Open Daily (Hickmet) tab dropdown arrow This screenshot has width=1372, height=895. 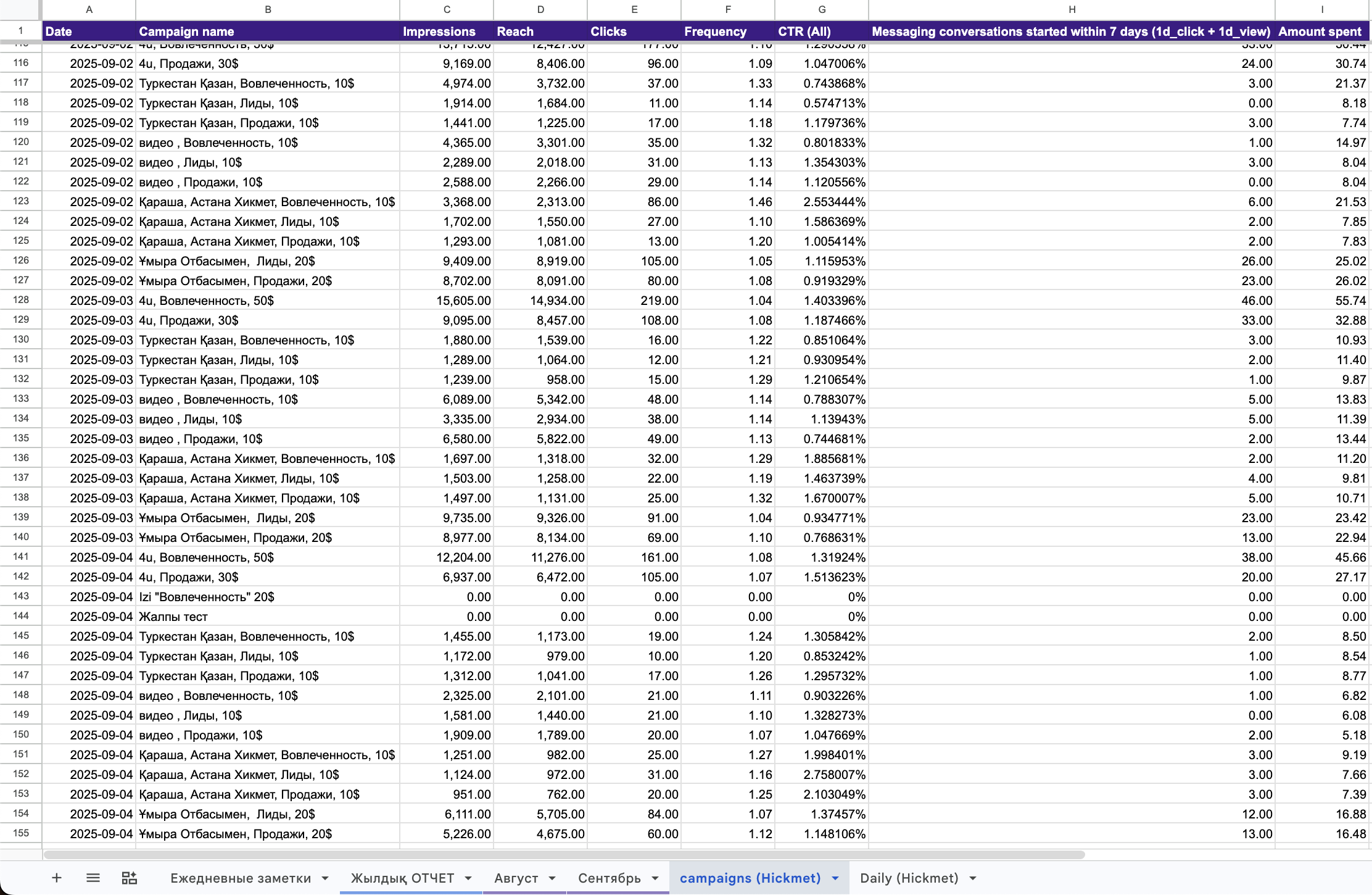click(x=973, y=878)
